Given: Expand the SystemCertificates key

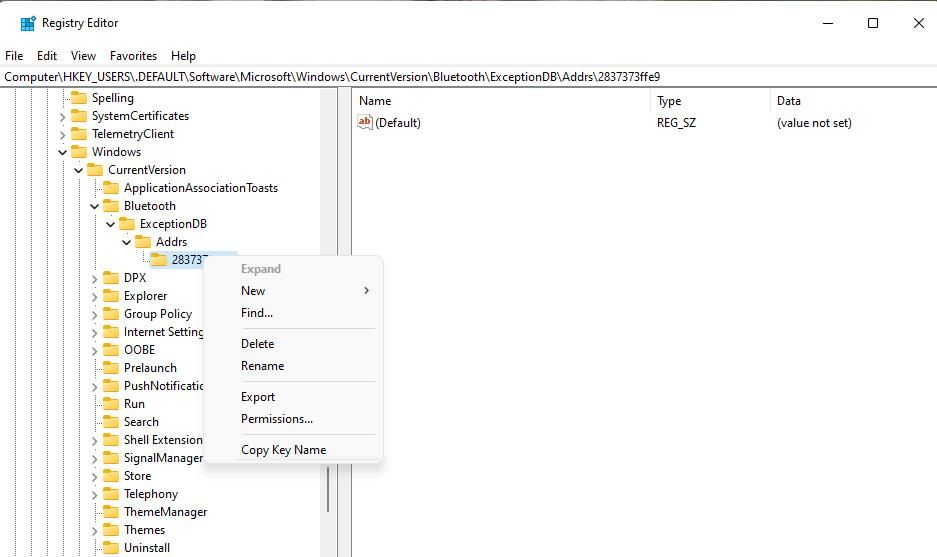Looking at the screenshot, I should click(x=63, y=117).
